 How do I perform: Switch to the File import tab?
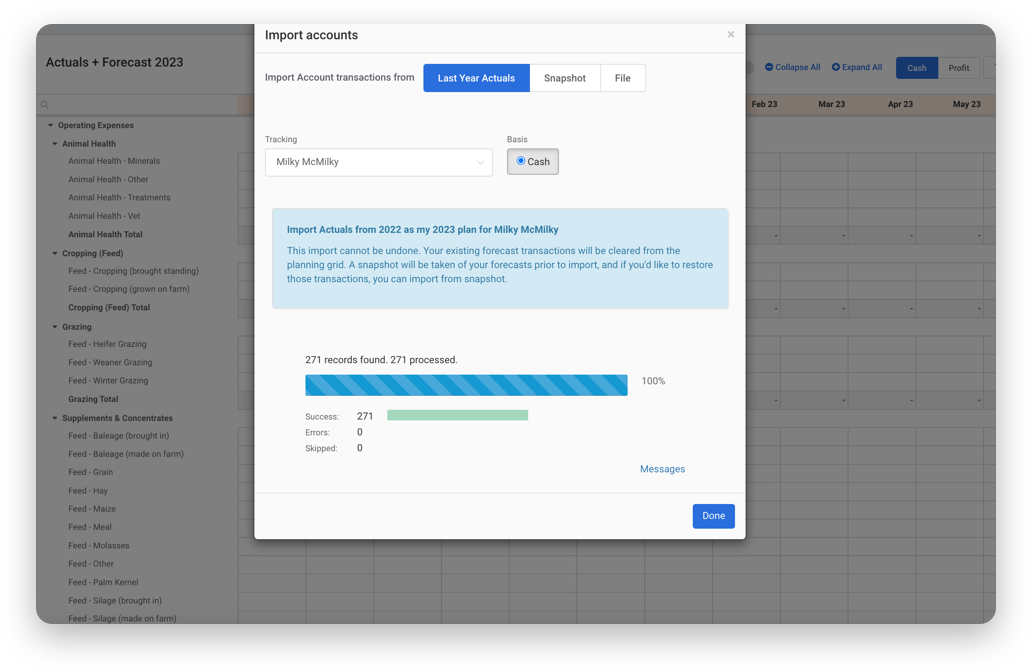click(x=623, y=77)
